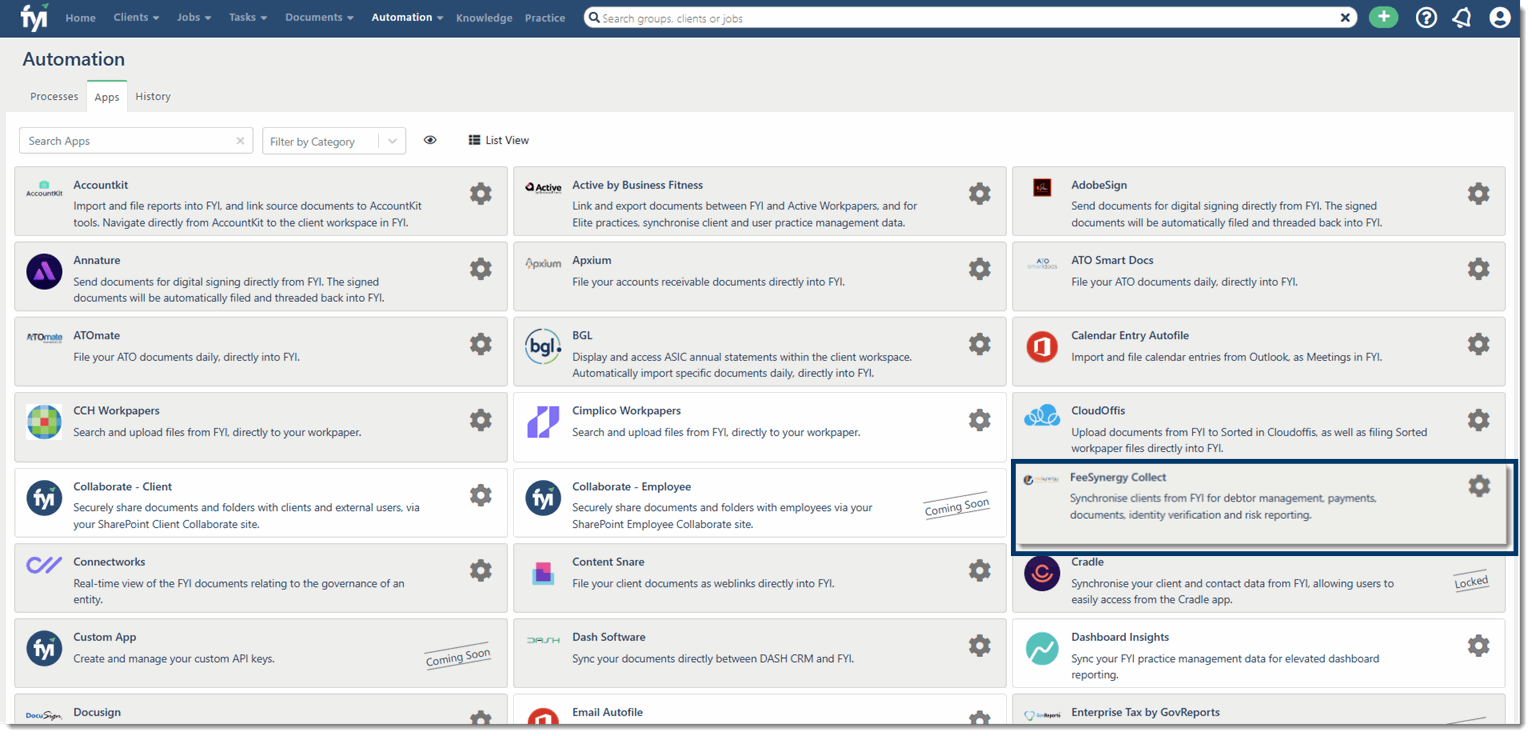Click the Content Snare logo
Screen dimensions: 1532x736
(x=543, y=573)
